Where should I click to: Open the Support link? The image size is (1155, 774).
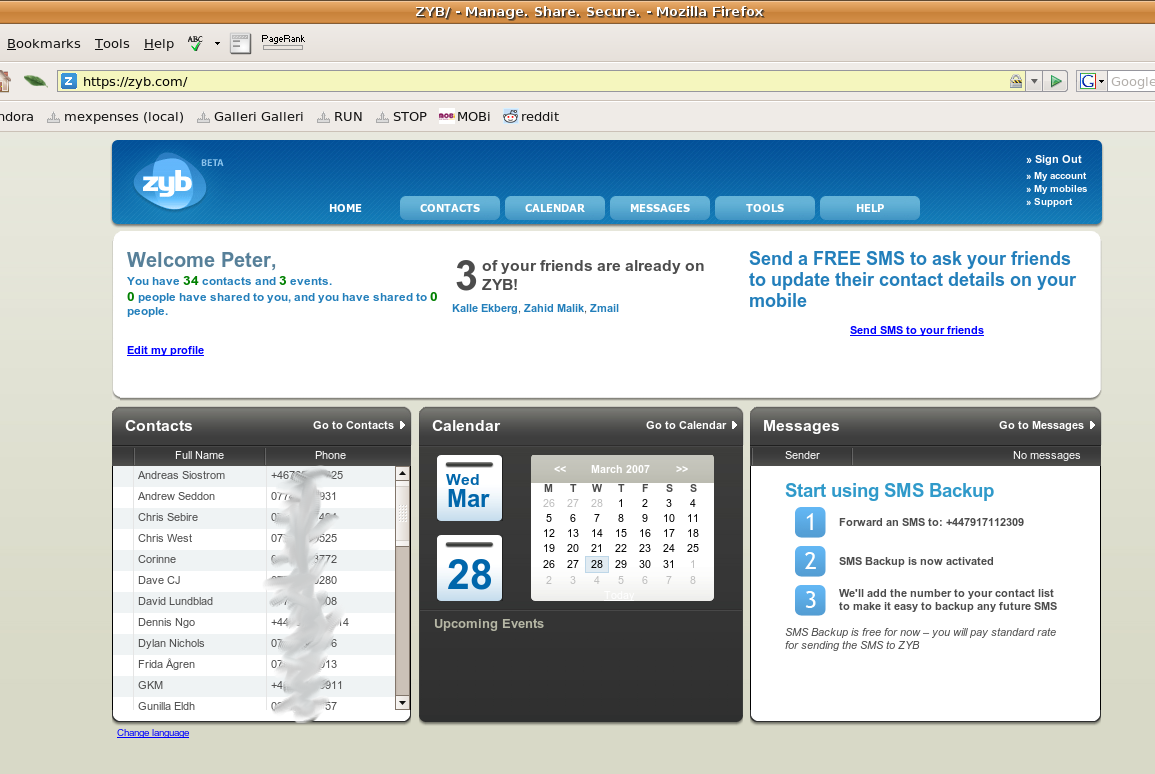pos(1053,202)
